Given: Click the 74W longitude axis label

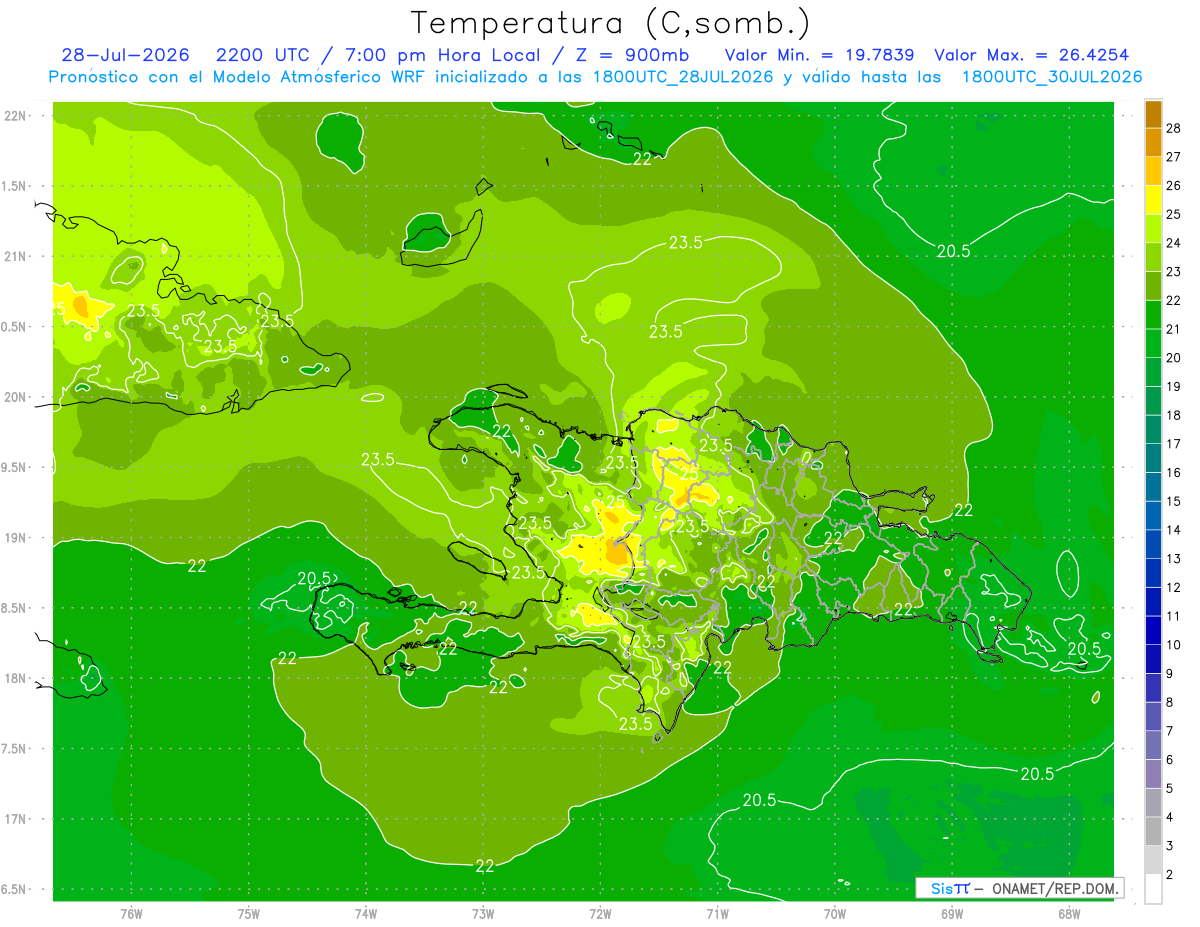Looking at the screenshot, I should [x=366, y=913].
